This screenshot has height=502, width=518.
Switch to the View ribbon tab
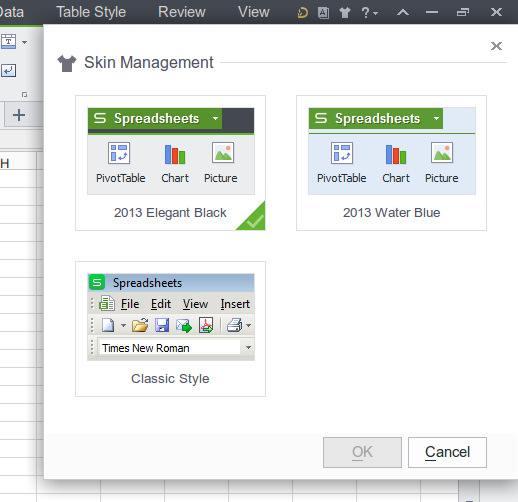click(253, 12)
